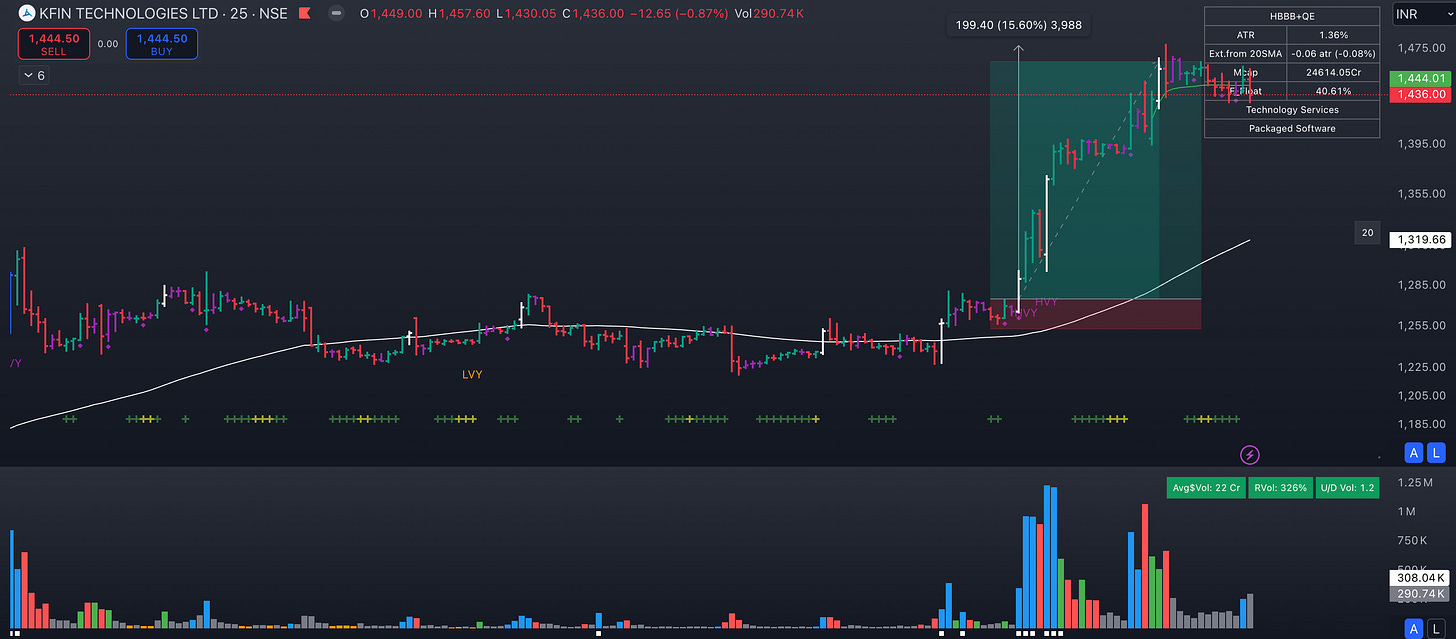Click the Ext.from 20SMA label cell
Screen dimensions: 1456x639
[x=1246, y=53]
